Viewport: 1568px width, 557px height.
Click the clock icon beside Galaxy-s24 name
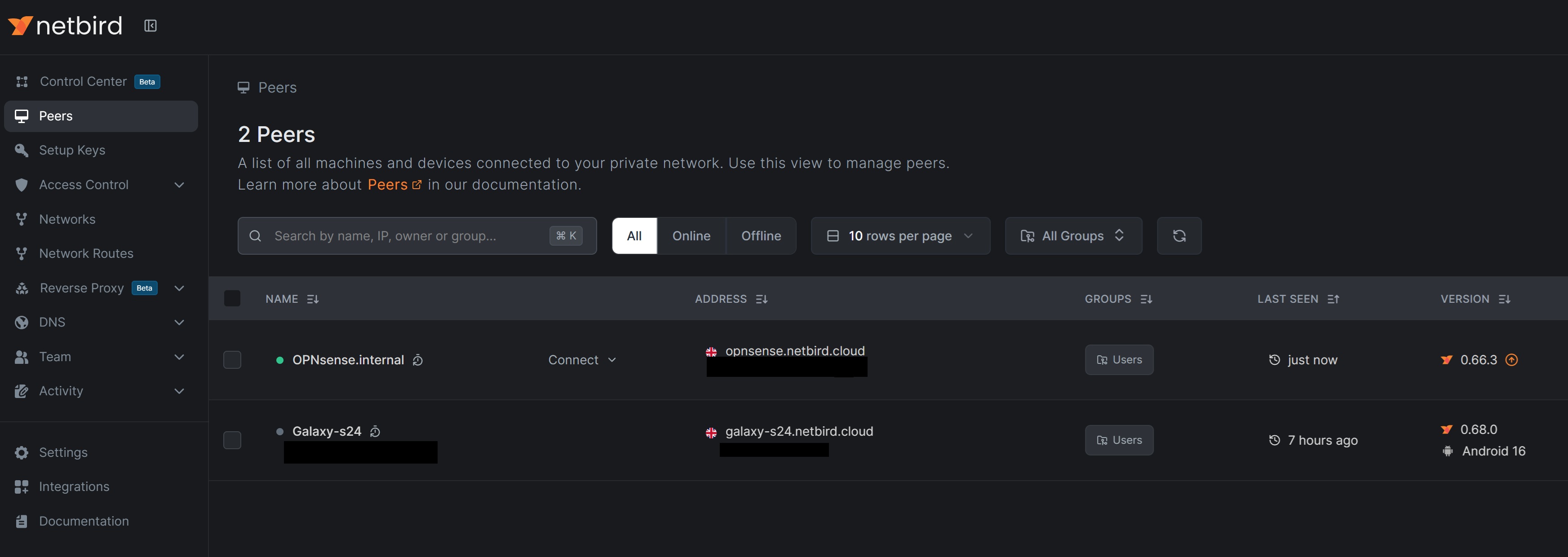pos(375,432)
